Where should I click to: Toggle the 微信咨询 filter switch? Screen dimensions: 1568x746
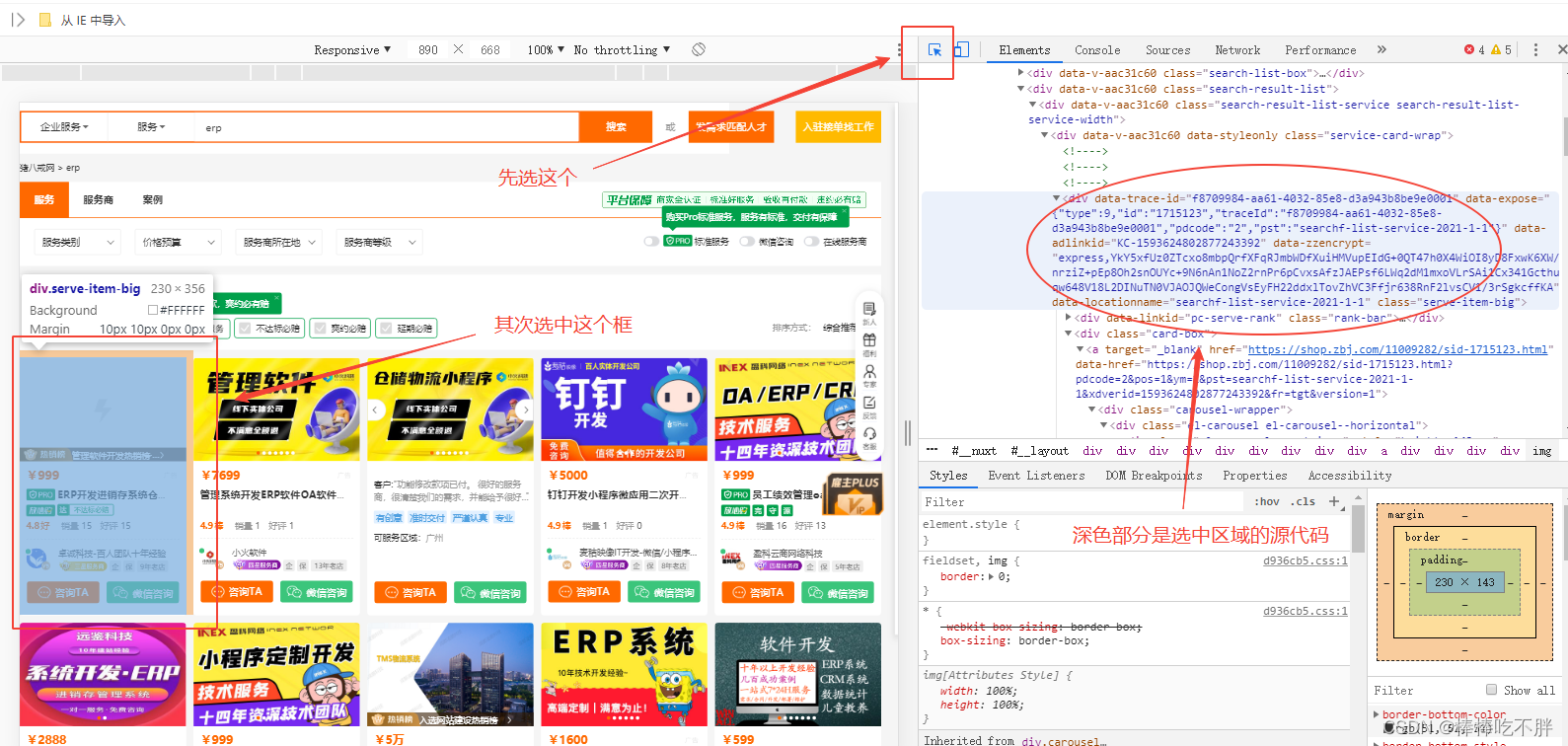click(x=747, y=241)
